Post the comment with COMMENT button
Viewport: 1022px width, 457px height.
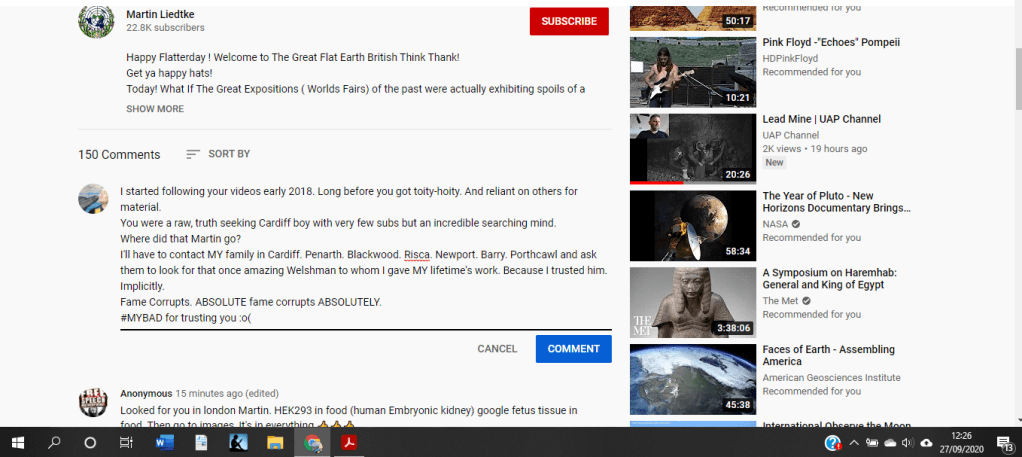click(x=573, y=349)
